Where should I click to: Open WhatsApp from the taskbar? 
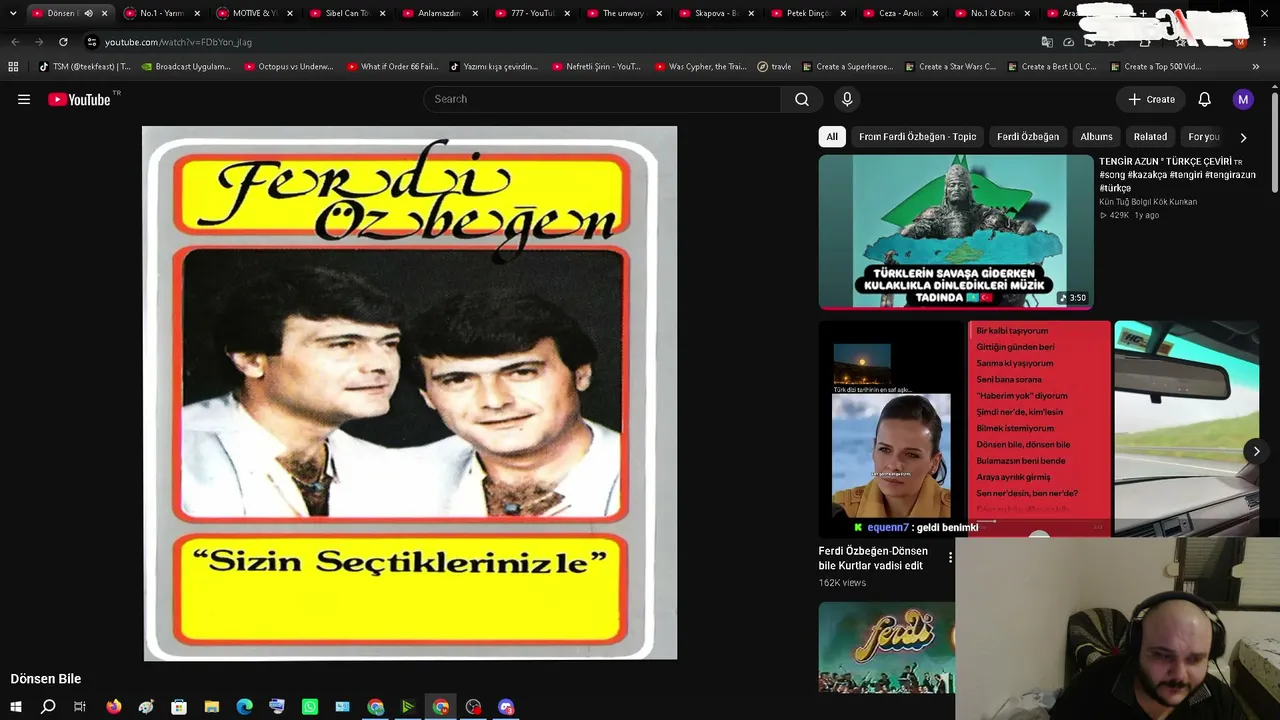[310, 707]
